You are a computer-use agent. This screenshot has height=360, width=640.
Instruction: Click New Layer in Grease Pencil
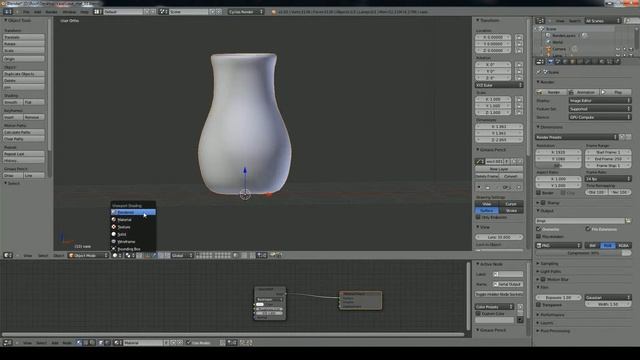(499, 169)
